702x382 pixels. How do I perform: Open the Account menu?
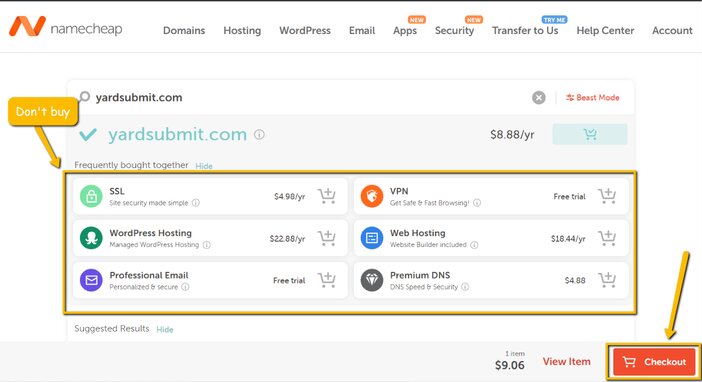(672, 30)
